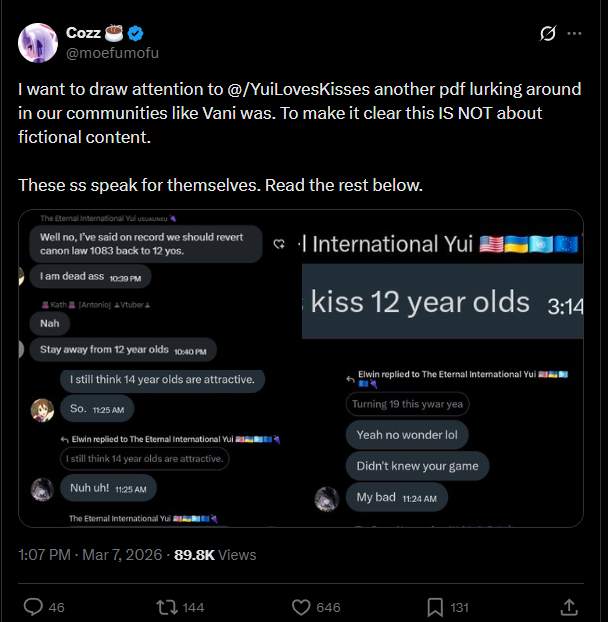Viewport: 608px width, 622px height.
Task: Click the 1:07 PM Mar 7, 2026 timestamp
Action: (x=90, y=554)
